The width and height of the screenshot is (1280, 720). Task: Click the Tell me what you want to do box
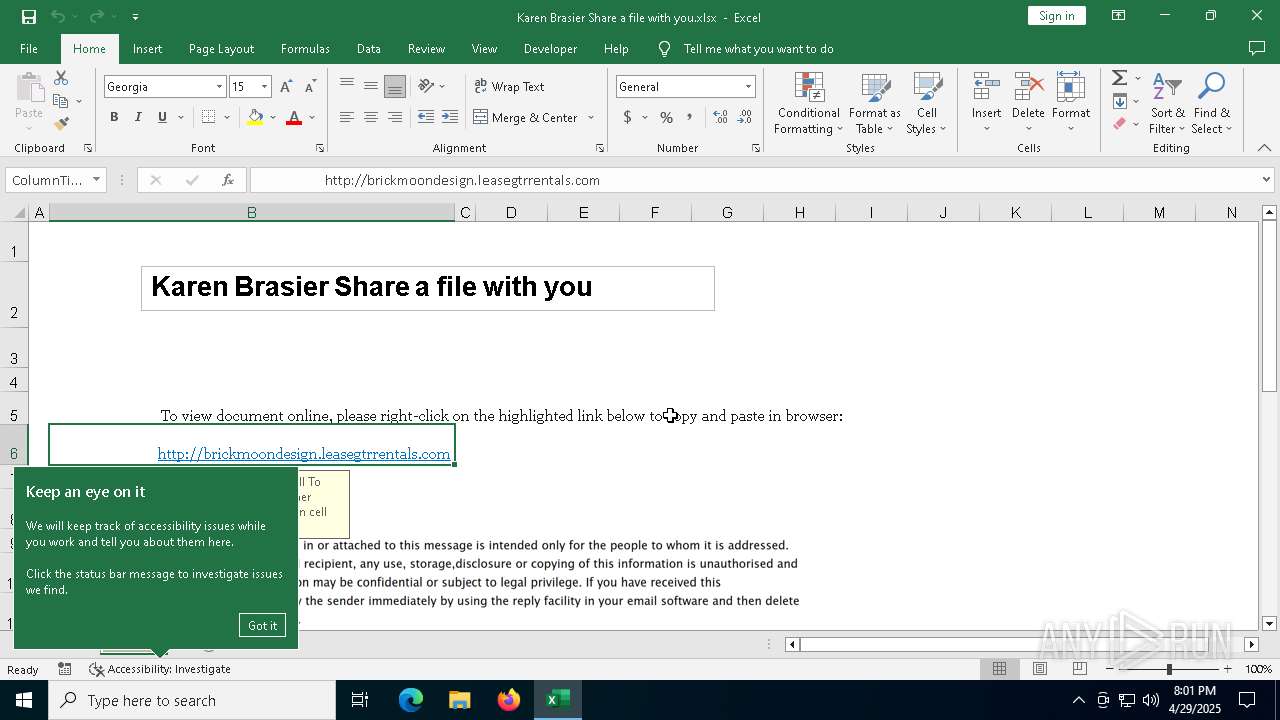click(758, 49)
